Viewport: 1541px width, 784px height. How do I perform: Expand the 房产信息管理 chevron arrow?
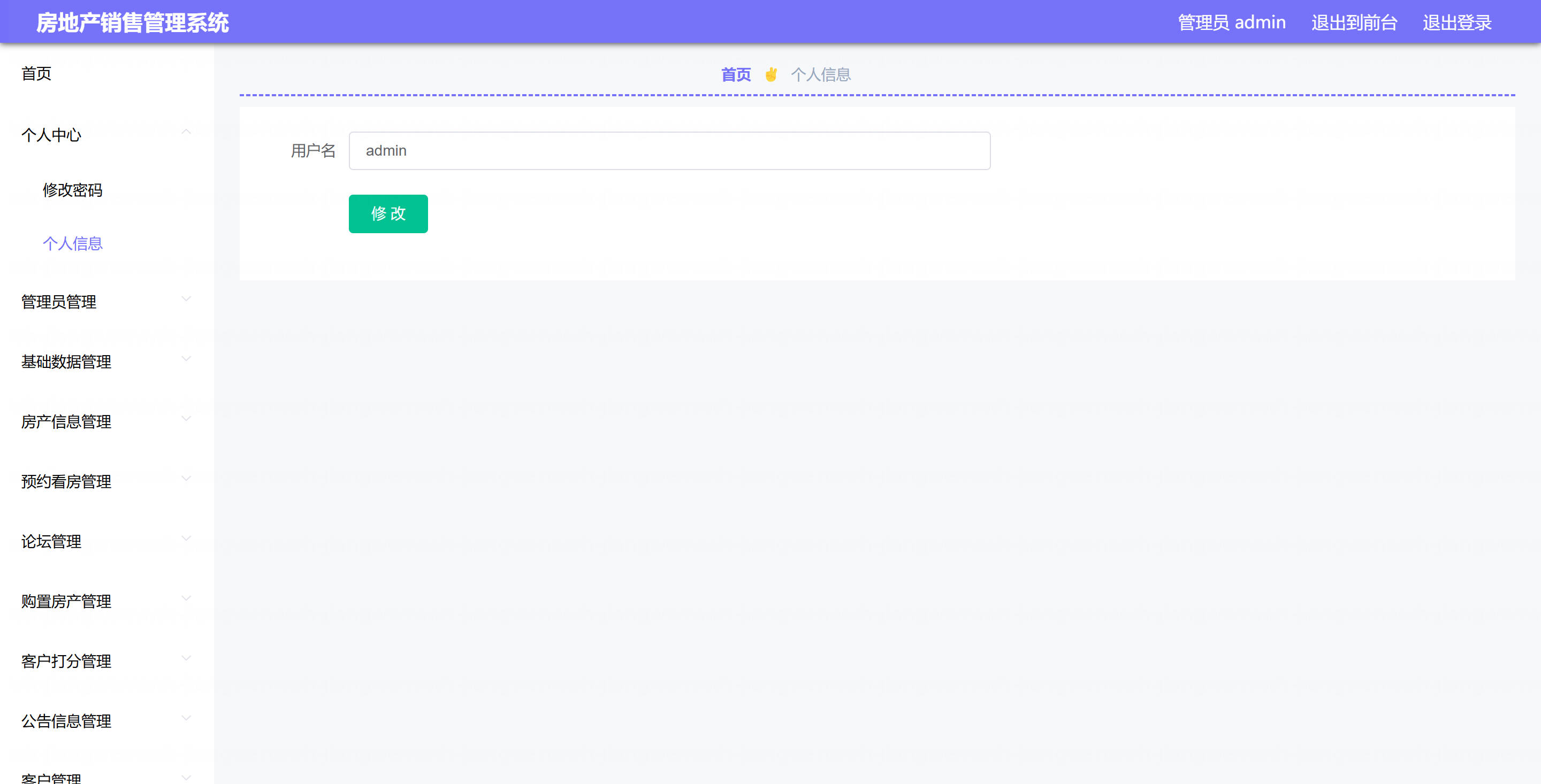click(186, 419)
